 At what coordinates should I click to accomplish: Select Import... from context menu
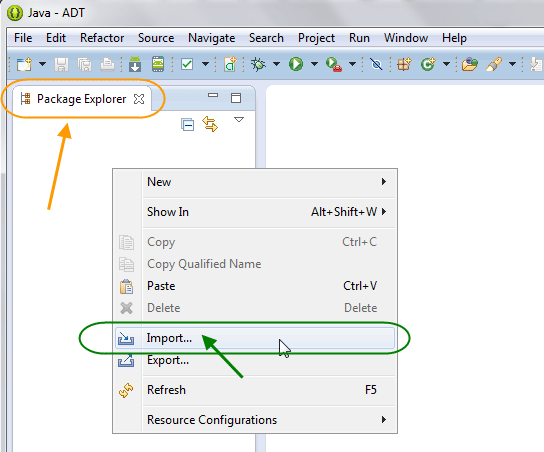coord(255,338)
